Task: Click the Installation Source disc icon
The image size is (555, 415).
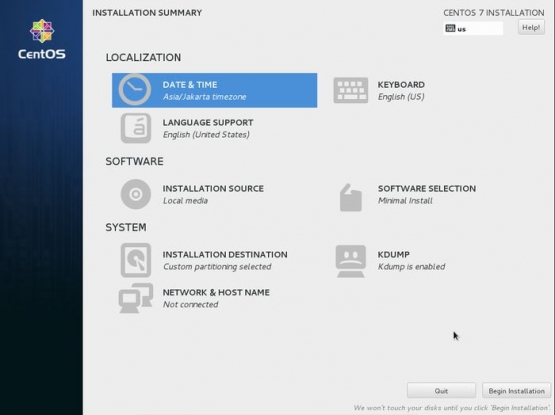Action: click(136, 194)
